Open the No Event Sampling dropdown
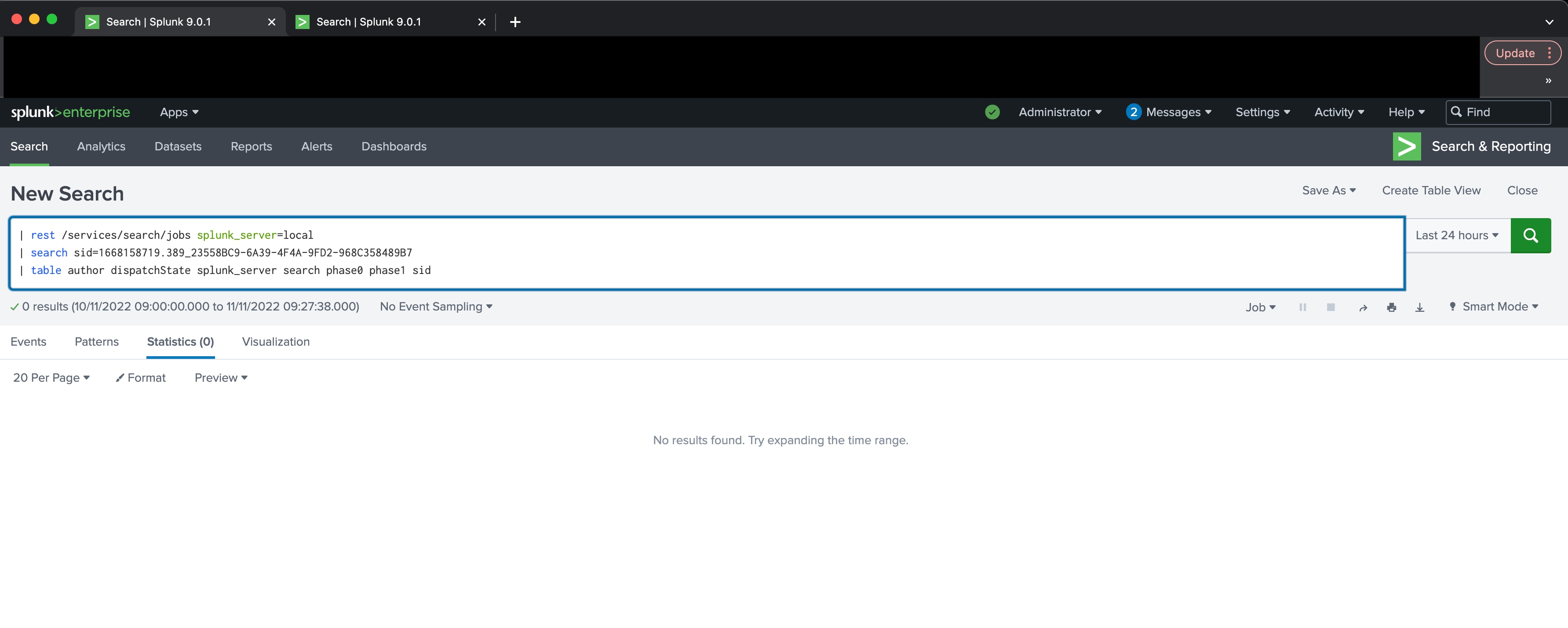The image size is (1568, 628). click(436, 307)
